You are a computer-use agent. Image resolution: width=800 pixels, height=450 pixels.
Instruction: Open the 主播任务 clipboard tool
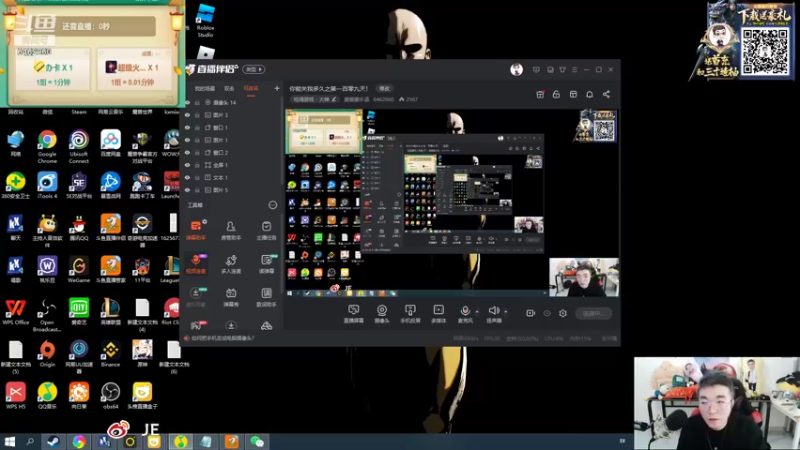point(266,230)
